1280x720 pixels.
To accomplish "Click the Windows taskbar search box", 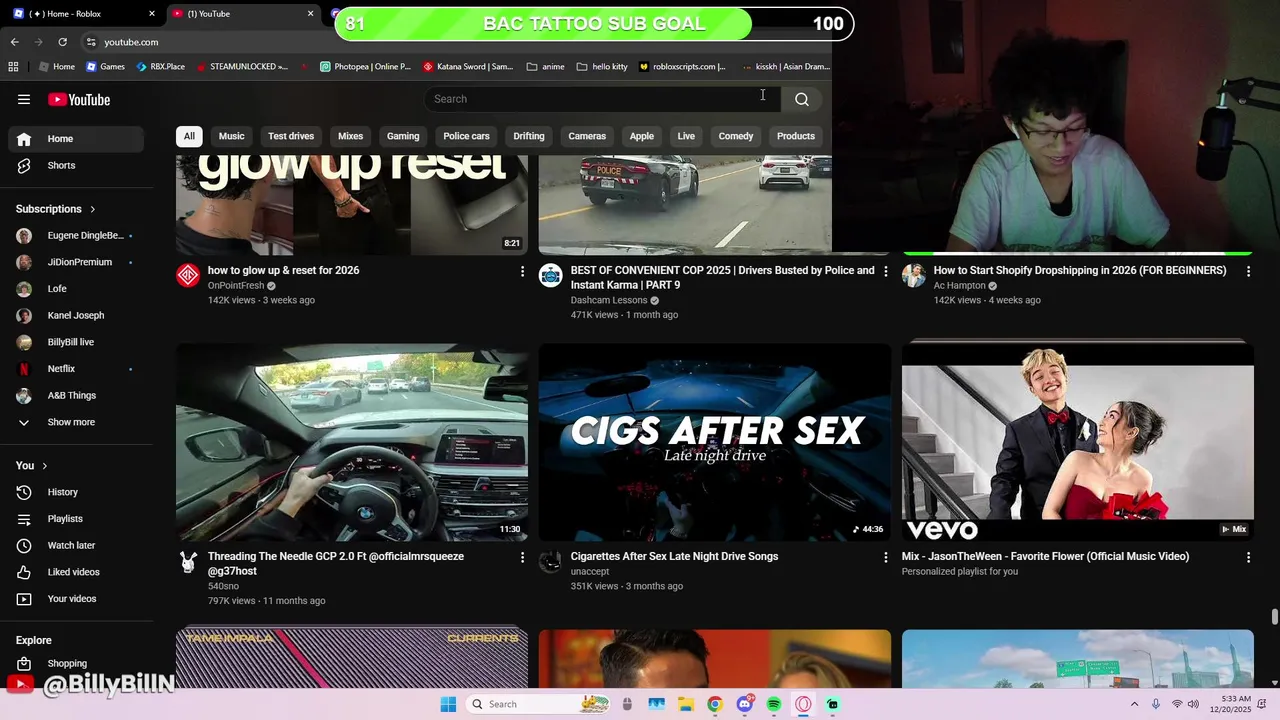I will tap(538, 704).
